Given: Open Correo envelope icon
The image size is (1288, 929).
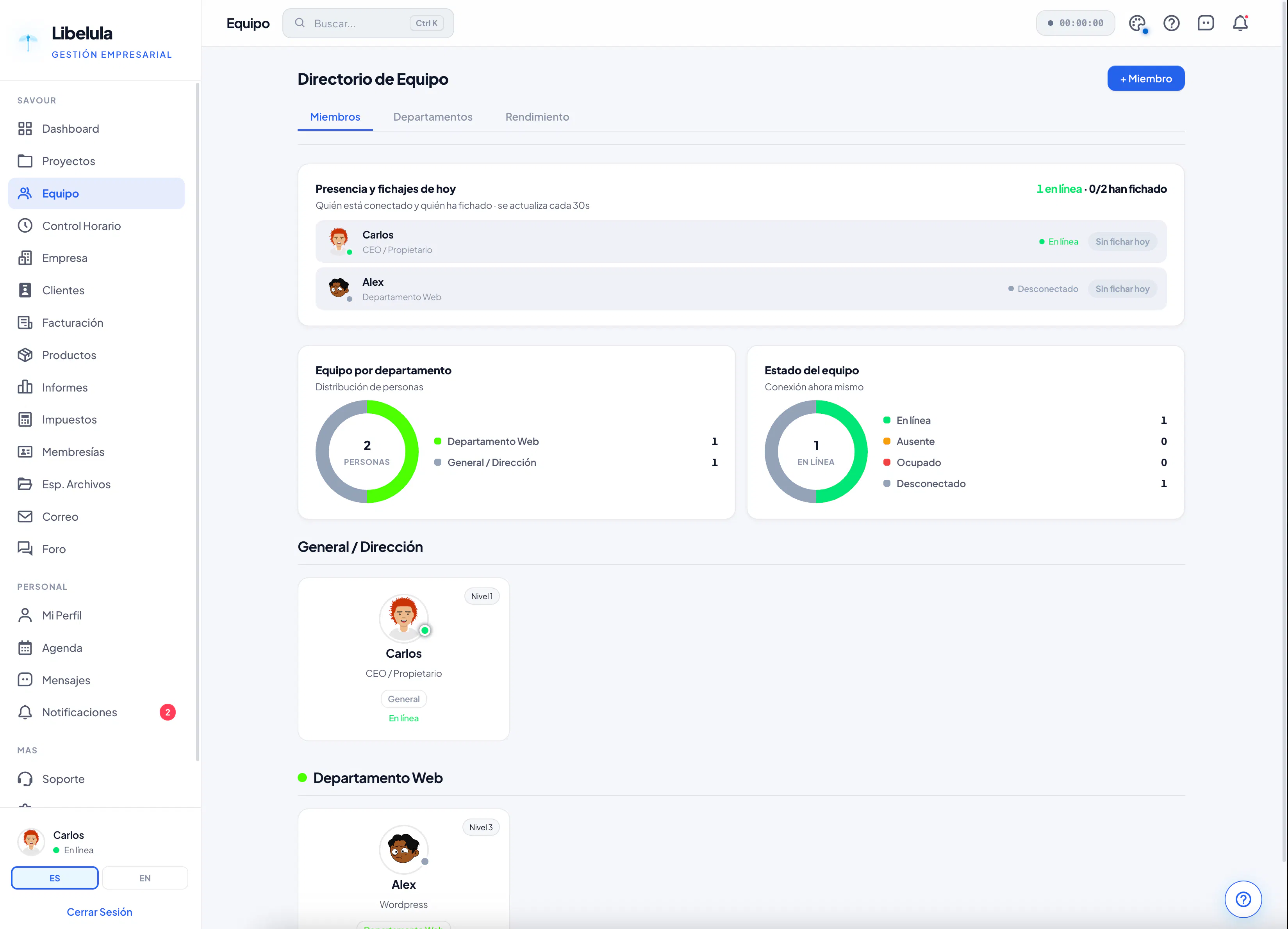Looking at the screenshot, I should 25,517.
